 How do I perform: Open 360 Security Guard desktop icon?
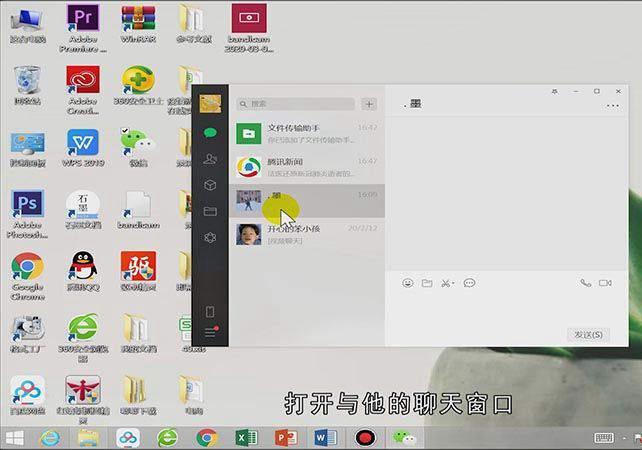138,86
